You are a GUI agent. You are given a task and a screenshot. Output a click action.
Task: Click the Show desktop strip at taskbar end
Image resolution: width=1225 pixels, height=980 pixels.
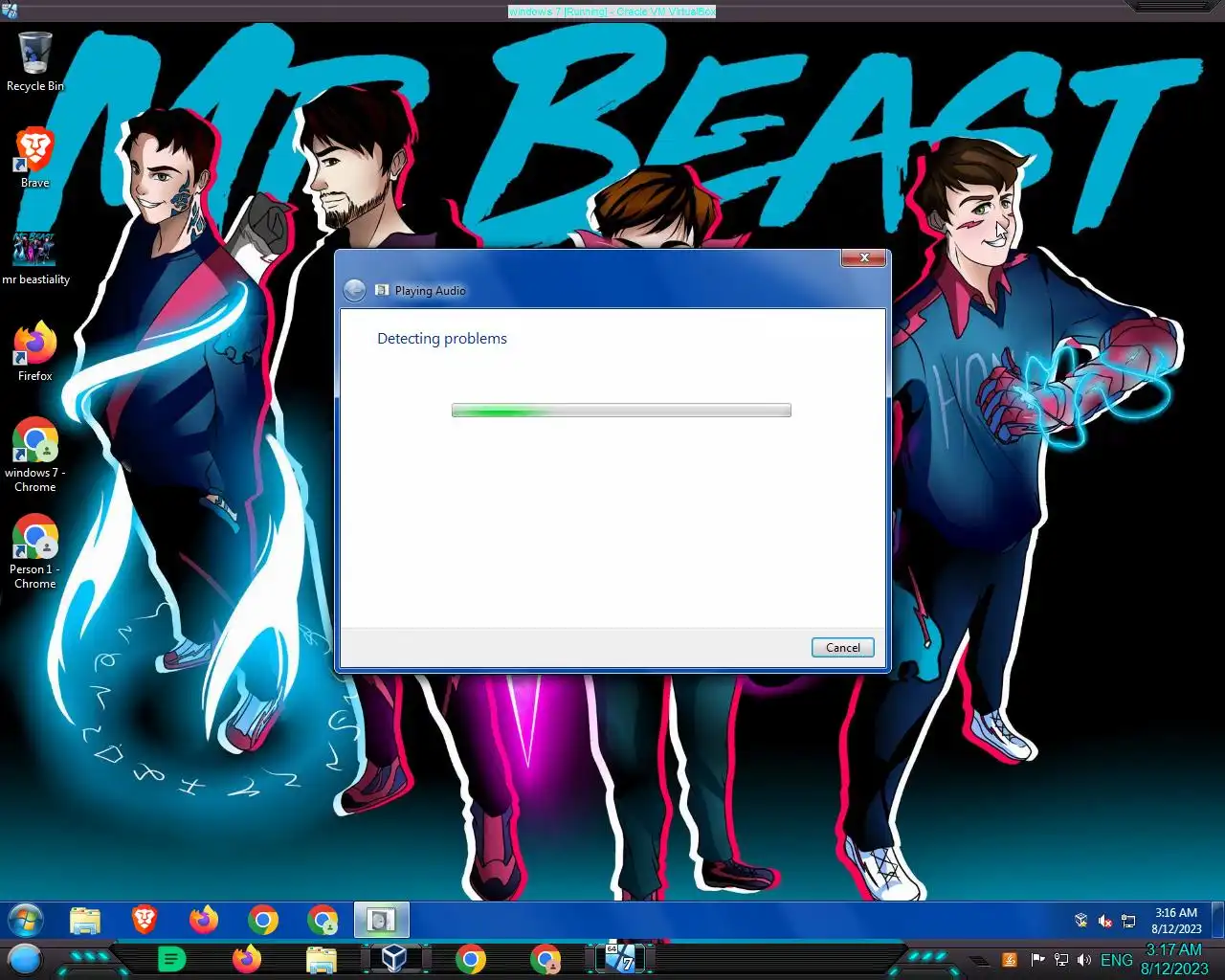pos(1218,921)
